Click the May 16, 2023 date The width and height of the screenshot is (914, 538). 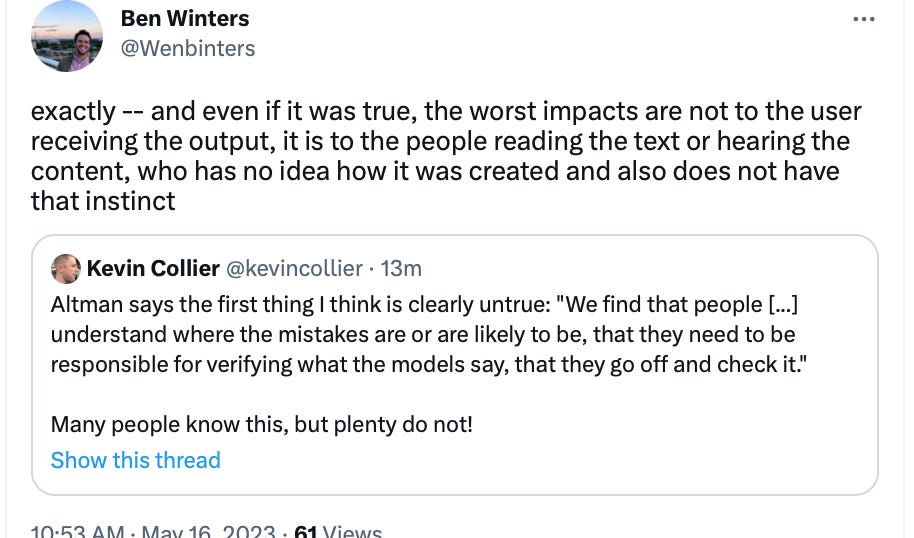click(x=209, y=532)
